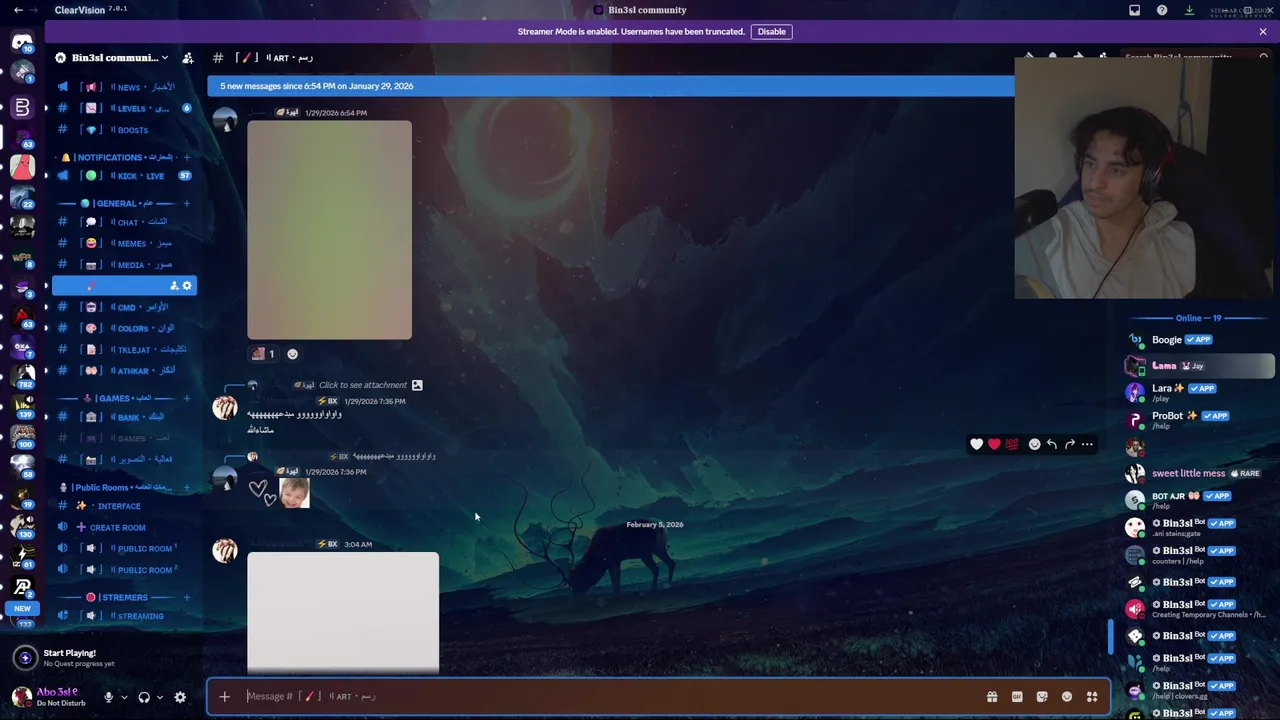Switch to the COLORS channel
Image resolution: width=1280 pixels, height=720 pixels.
pos(124,328)
